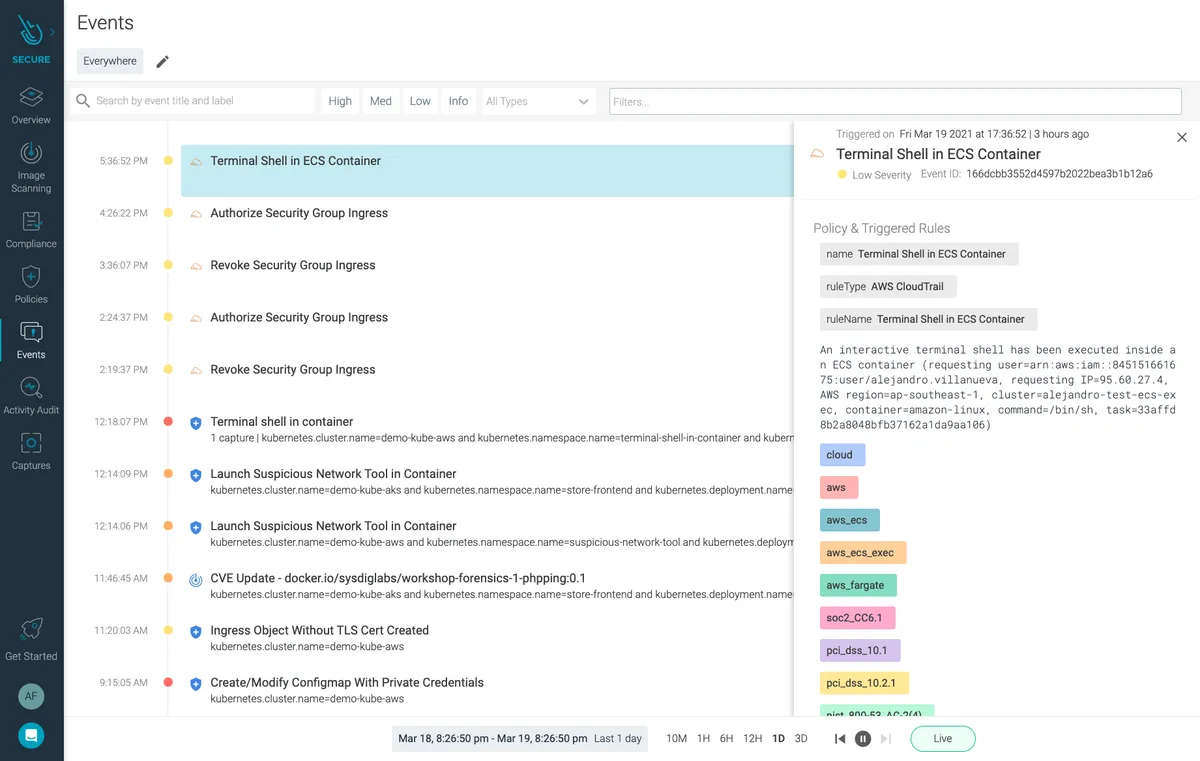Set time span to 12H

(x=753, y=739)
